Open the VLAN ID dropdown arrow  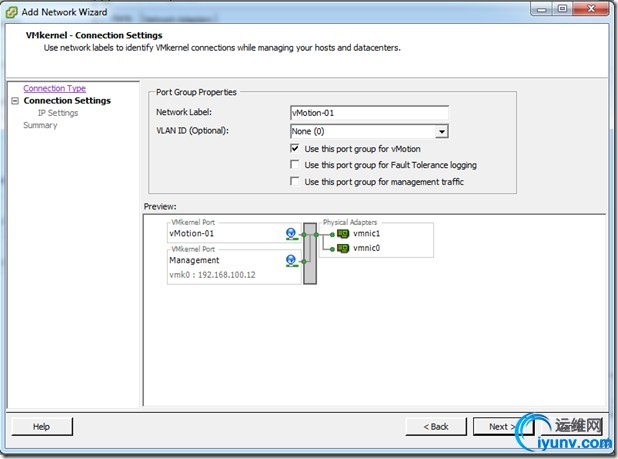[442, 131]
